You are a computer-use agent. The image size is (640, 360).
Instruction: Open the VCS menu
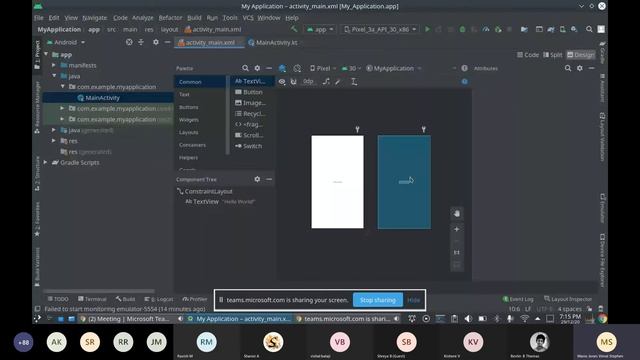coord(248,18)
